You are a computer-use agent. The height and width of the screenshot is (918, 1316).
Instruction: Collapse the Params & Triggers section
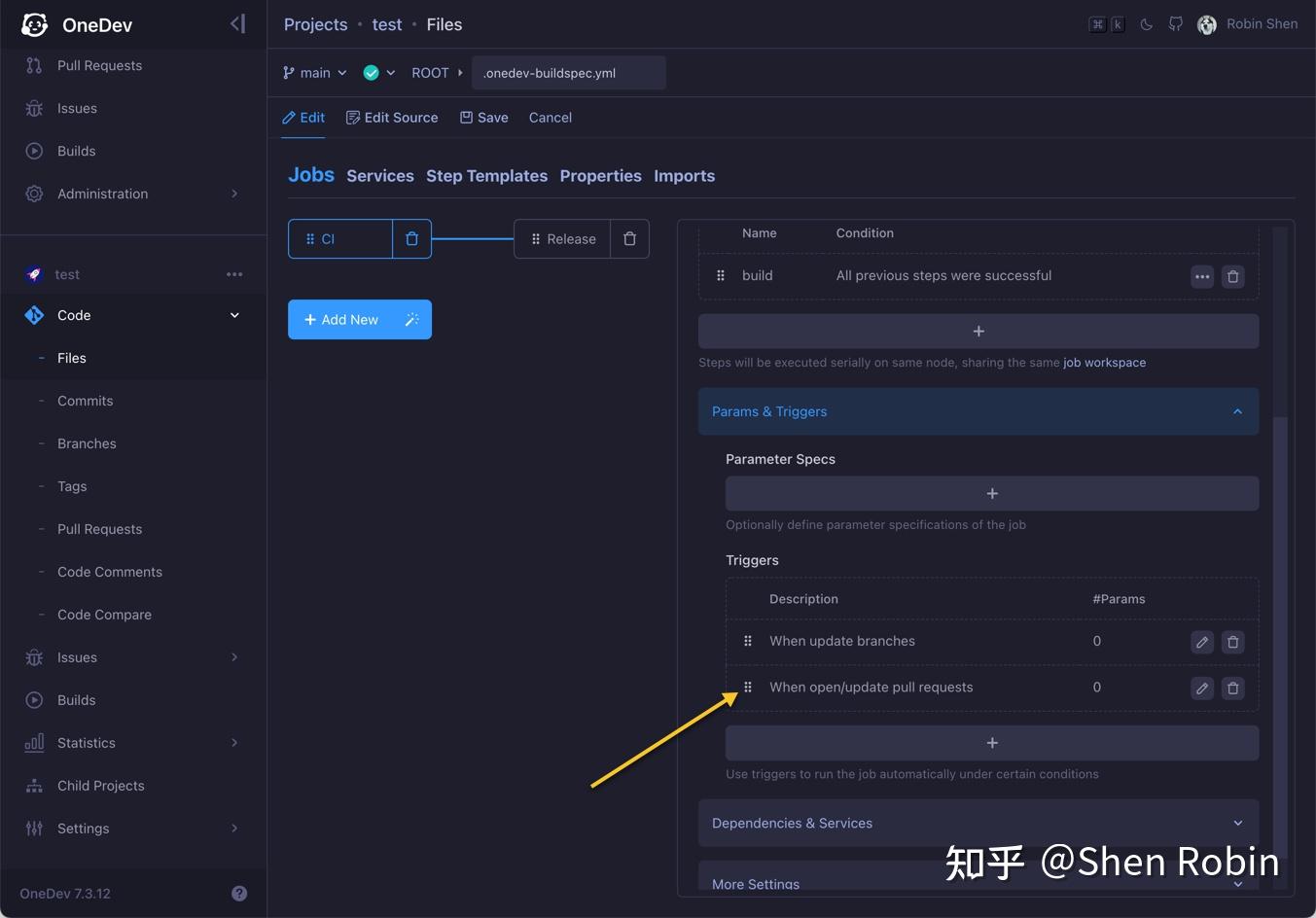point(978,411)
